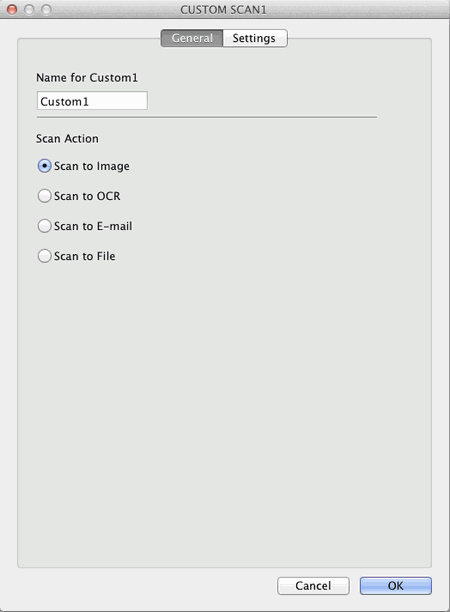Click the 'Scan to OCR' label text
450x612 pixels.
coord(87,196)
